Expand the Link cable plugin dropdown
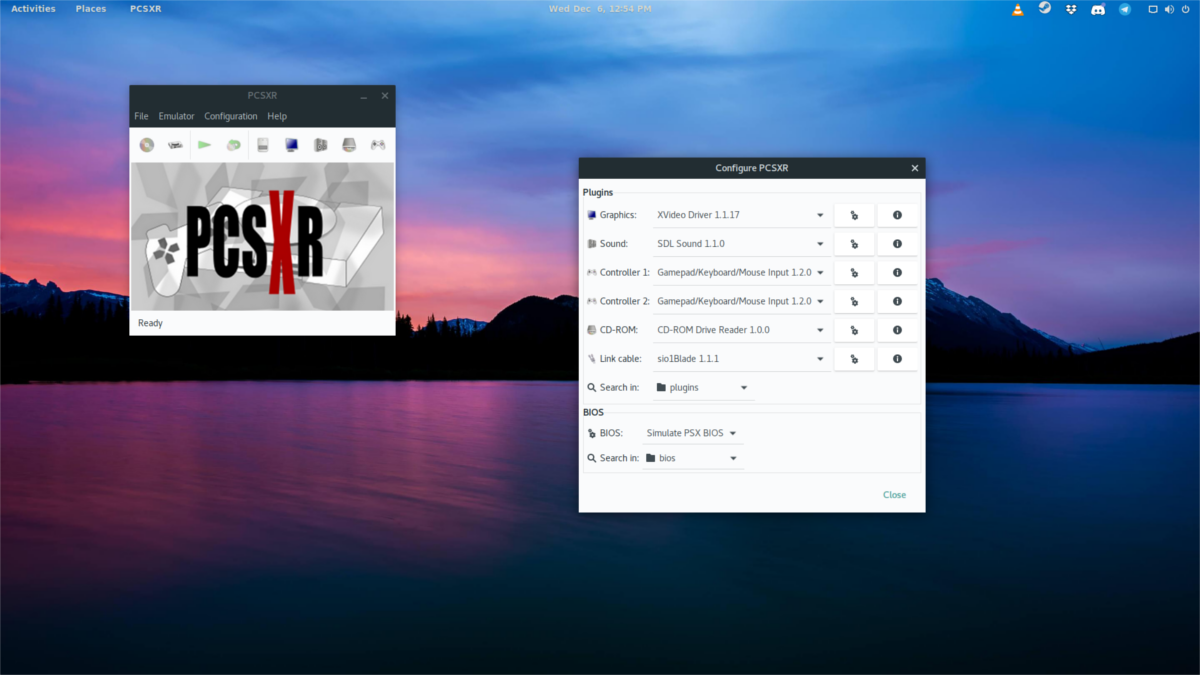The width and height of the screenshot is (1200, 675). coord(741,358)
